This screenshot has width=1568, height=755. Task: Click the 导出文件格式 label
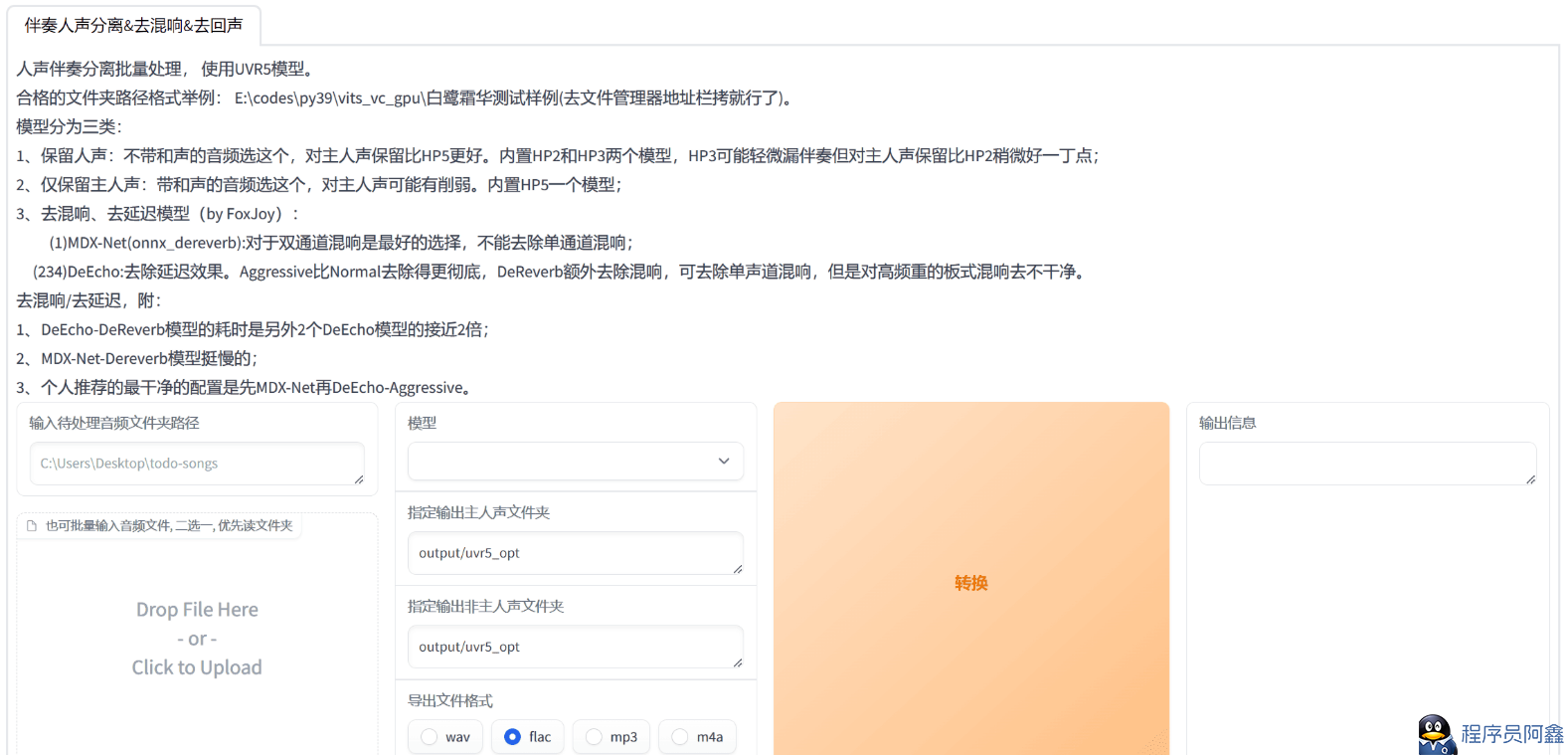click(x=450, y=701)
